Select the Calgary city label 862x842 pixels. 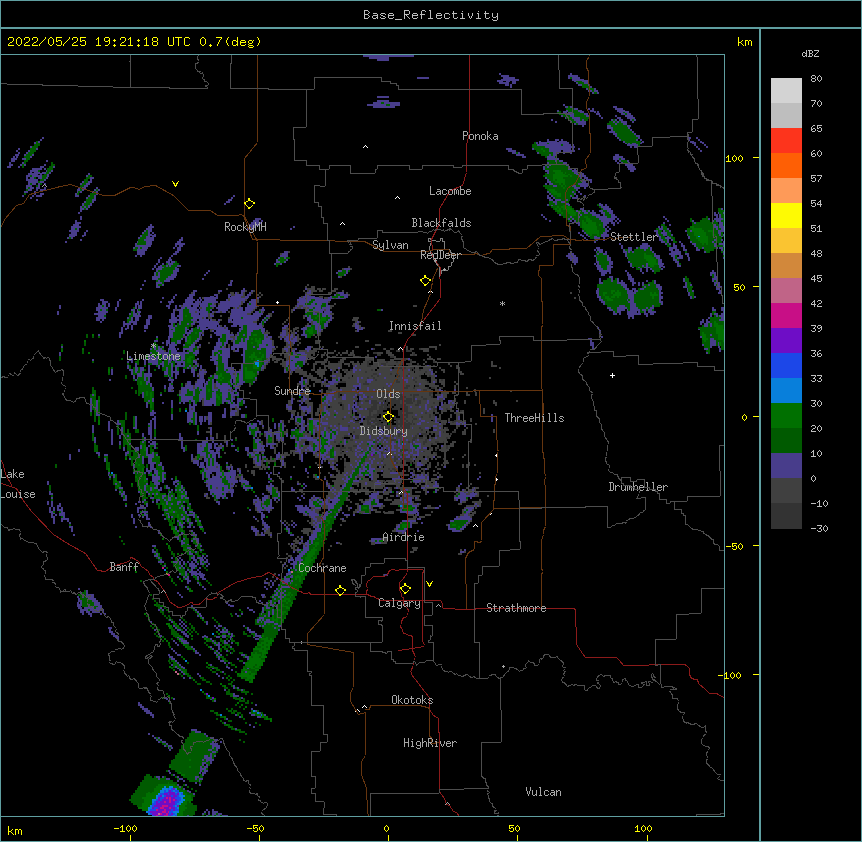click(399, 603)
